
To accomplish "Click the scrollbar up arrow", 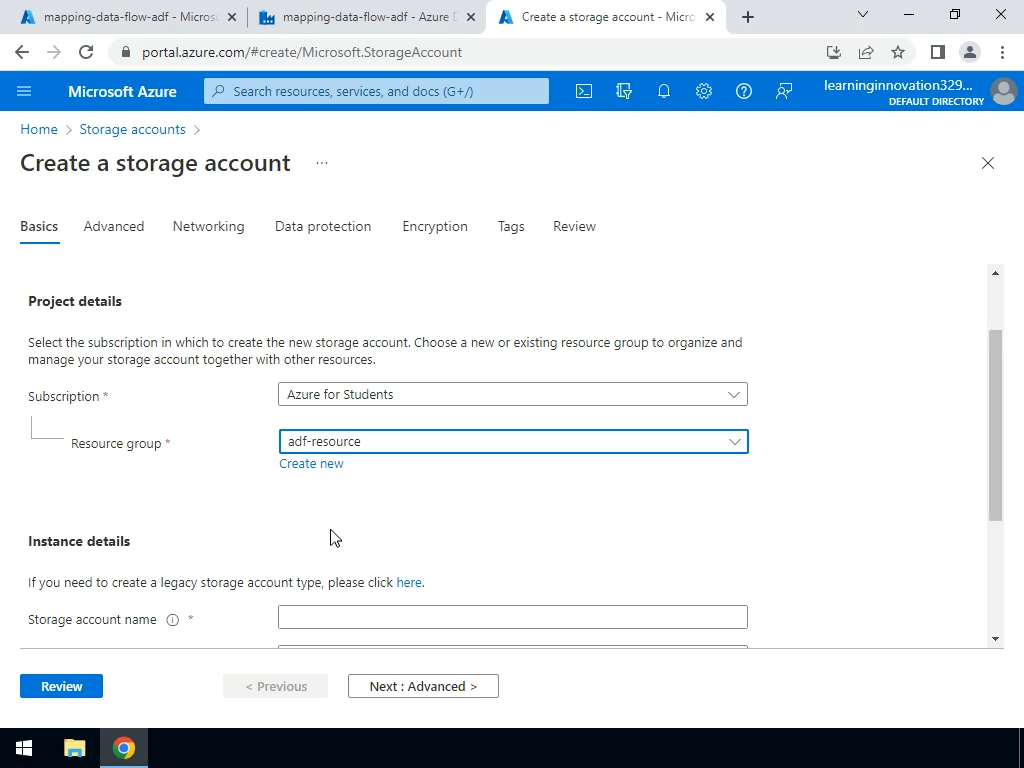I will pos(995,273).
